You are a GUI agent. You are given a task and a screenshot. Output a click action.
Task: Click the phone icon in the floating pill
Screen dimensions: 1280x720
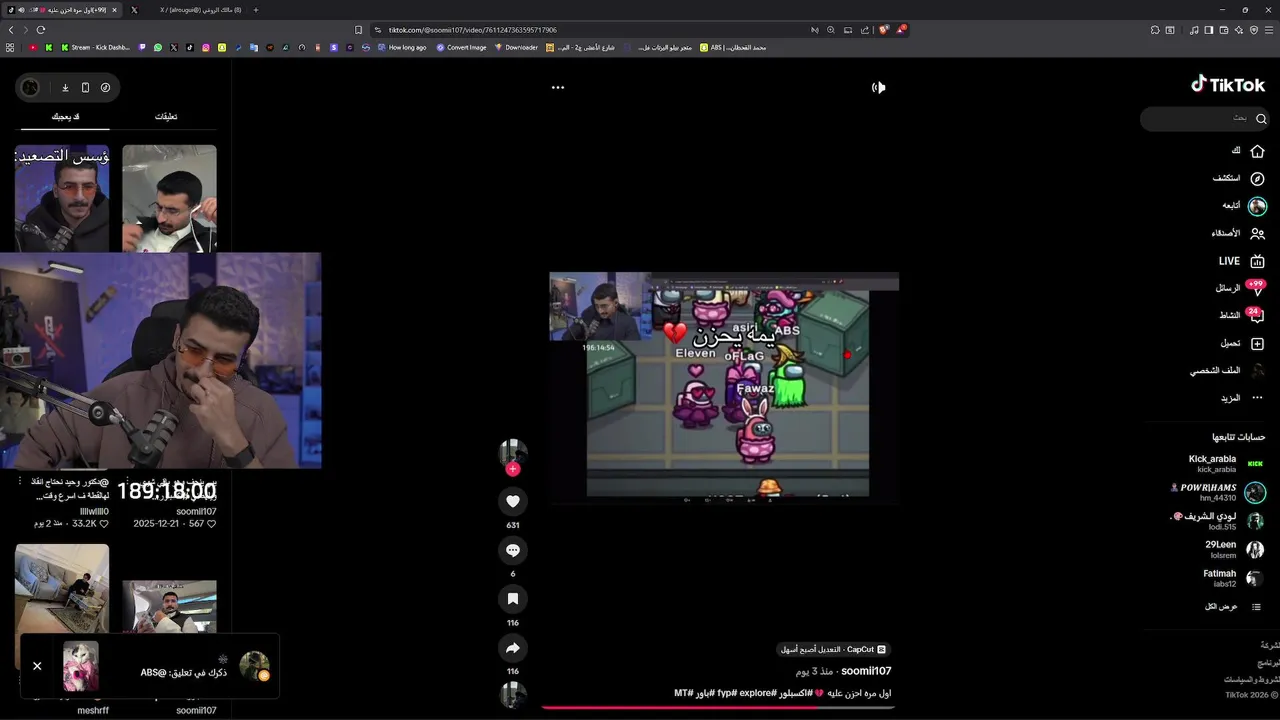click(85, 88)
